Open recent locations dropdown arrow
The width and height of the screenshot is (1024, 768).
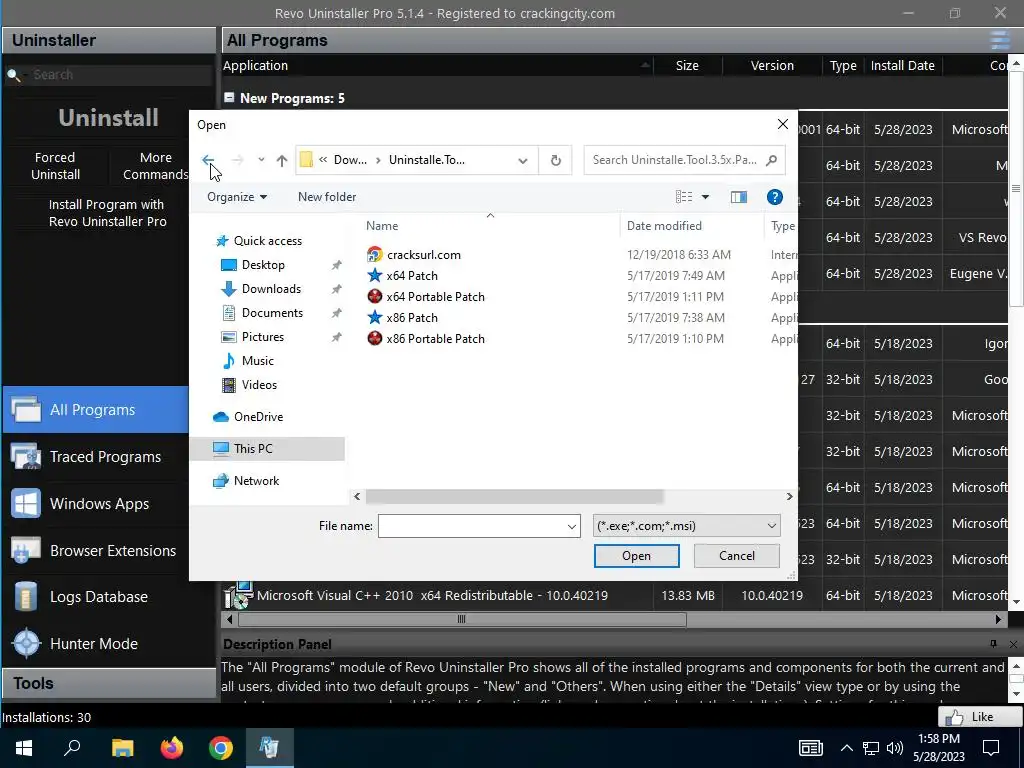(261, 160)
